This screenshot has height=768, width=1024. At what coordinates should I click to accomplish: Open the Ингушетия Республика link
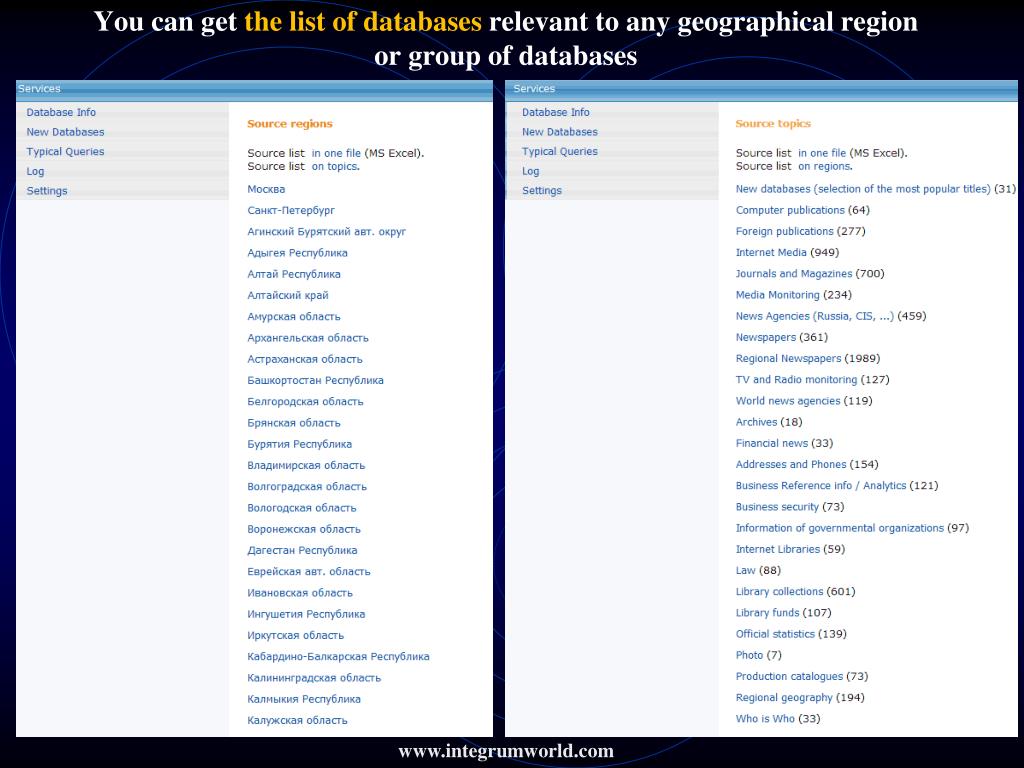click(x=306, y=614)
